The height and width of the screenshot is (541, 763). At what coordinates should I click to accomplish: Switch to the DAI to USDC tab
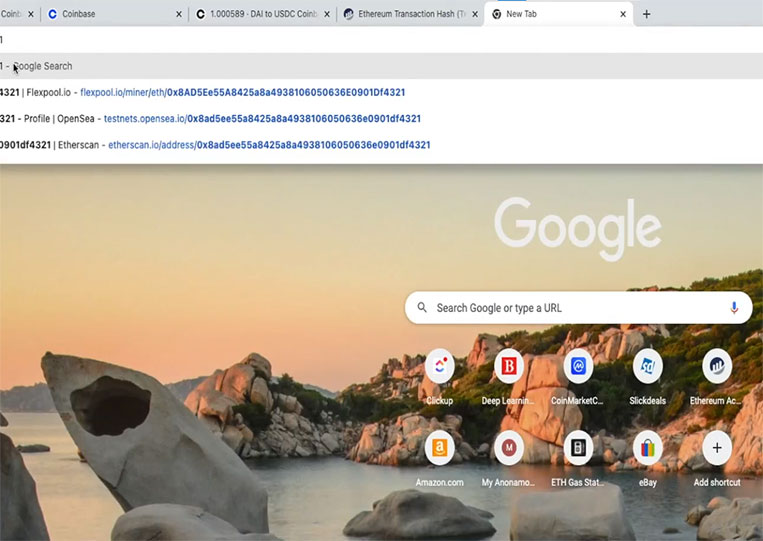(263, 14)
